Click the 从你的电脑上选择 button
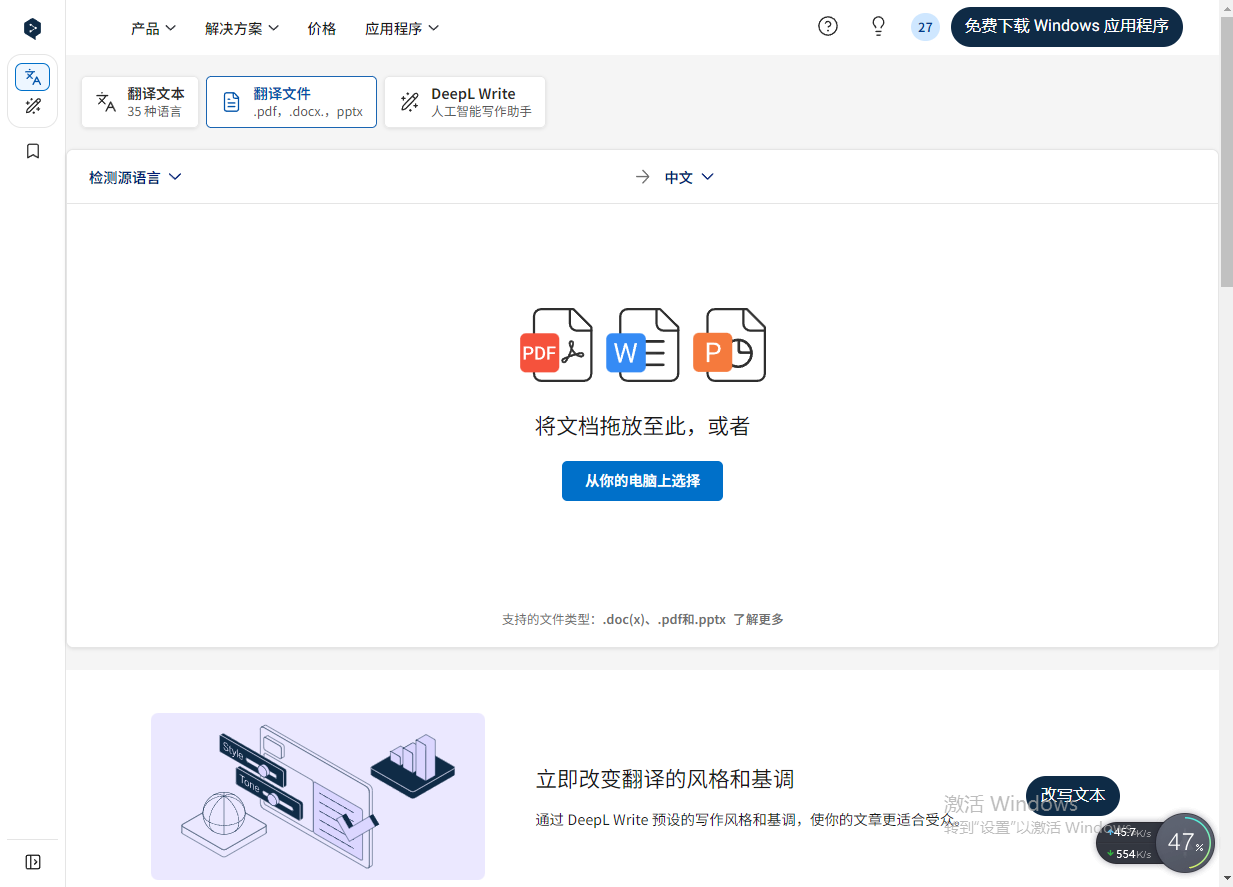 (642, 481)
